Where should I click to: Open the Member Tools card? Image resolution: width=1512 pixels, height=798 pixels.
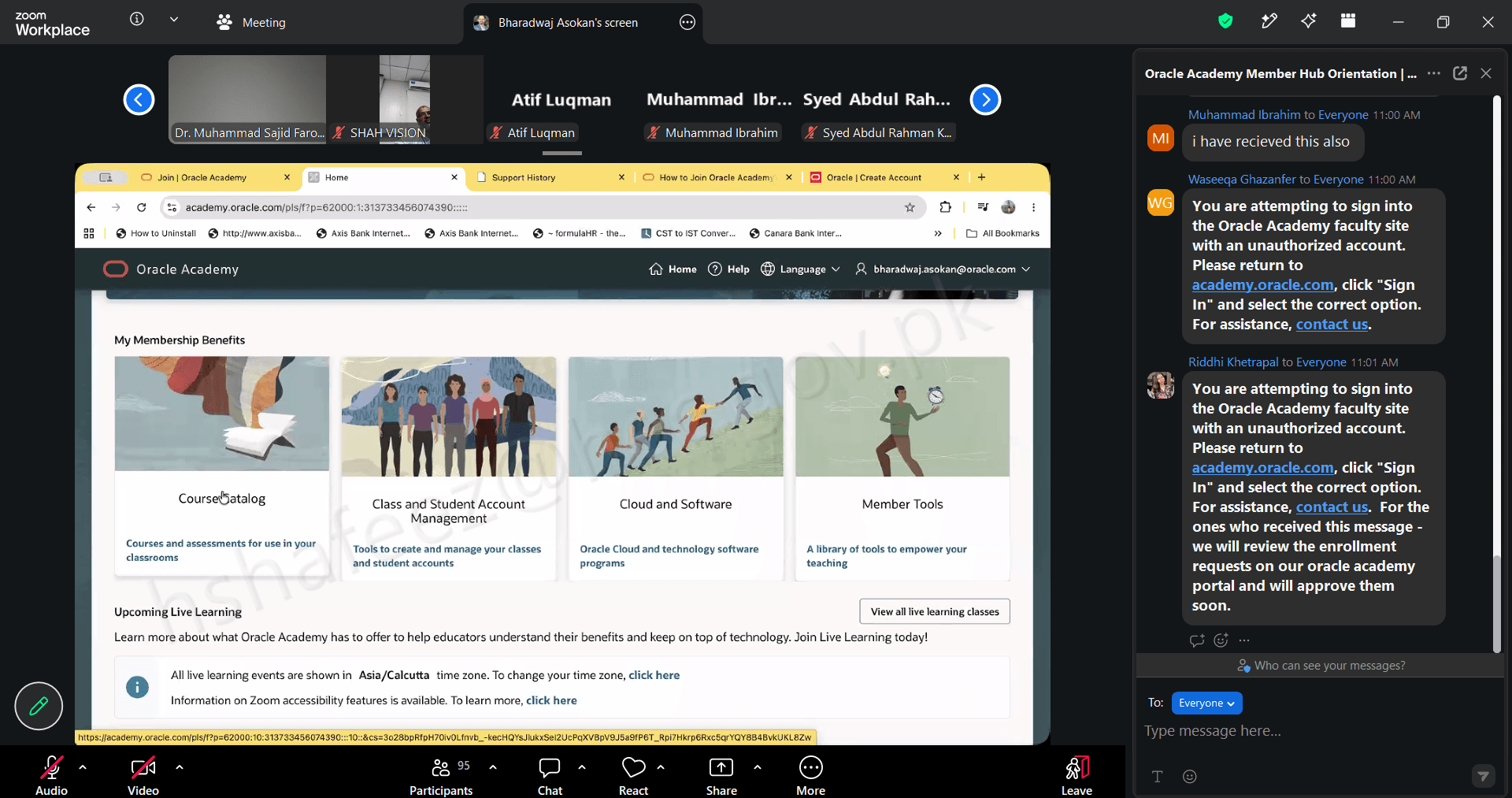(902, 469)
